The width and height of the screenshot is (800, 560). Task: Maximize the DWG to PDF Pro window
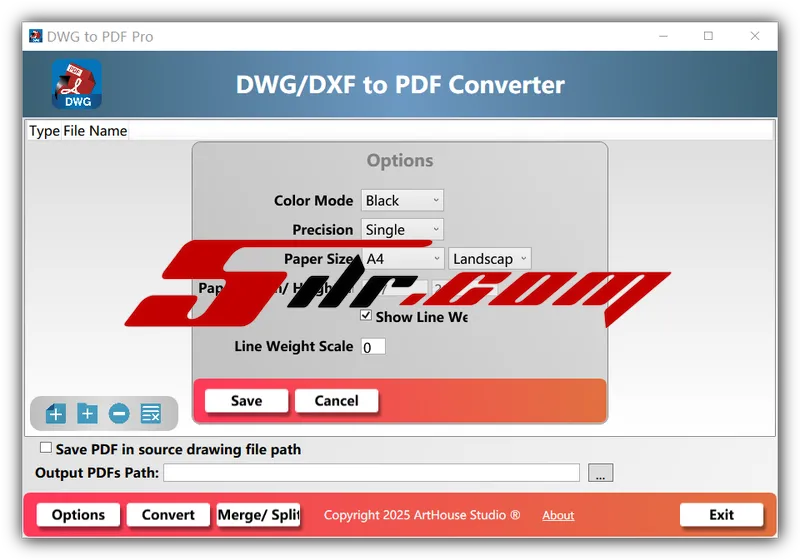pyautogui.click(x=708, y=36)
